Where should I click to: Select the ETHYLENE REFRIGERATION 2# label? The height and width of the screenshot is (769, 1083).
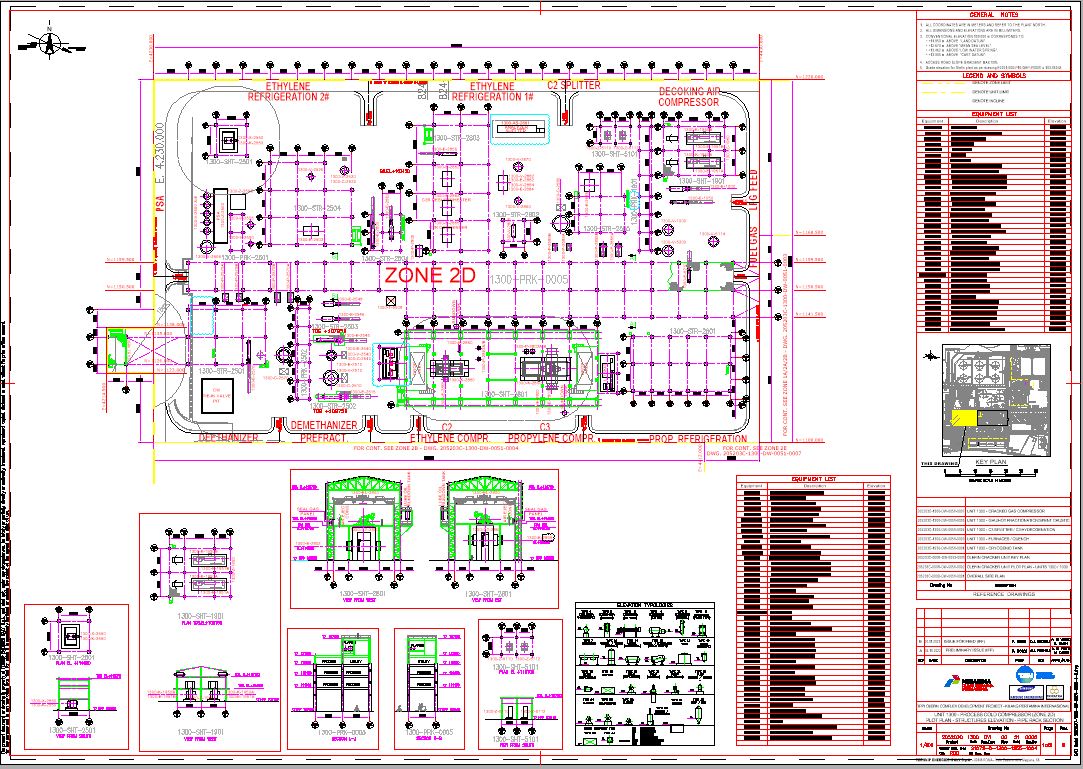pyautogui.click(x=289, y=92)
